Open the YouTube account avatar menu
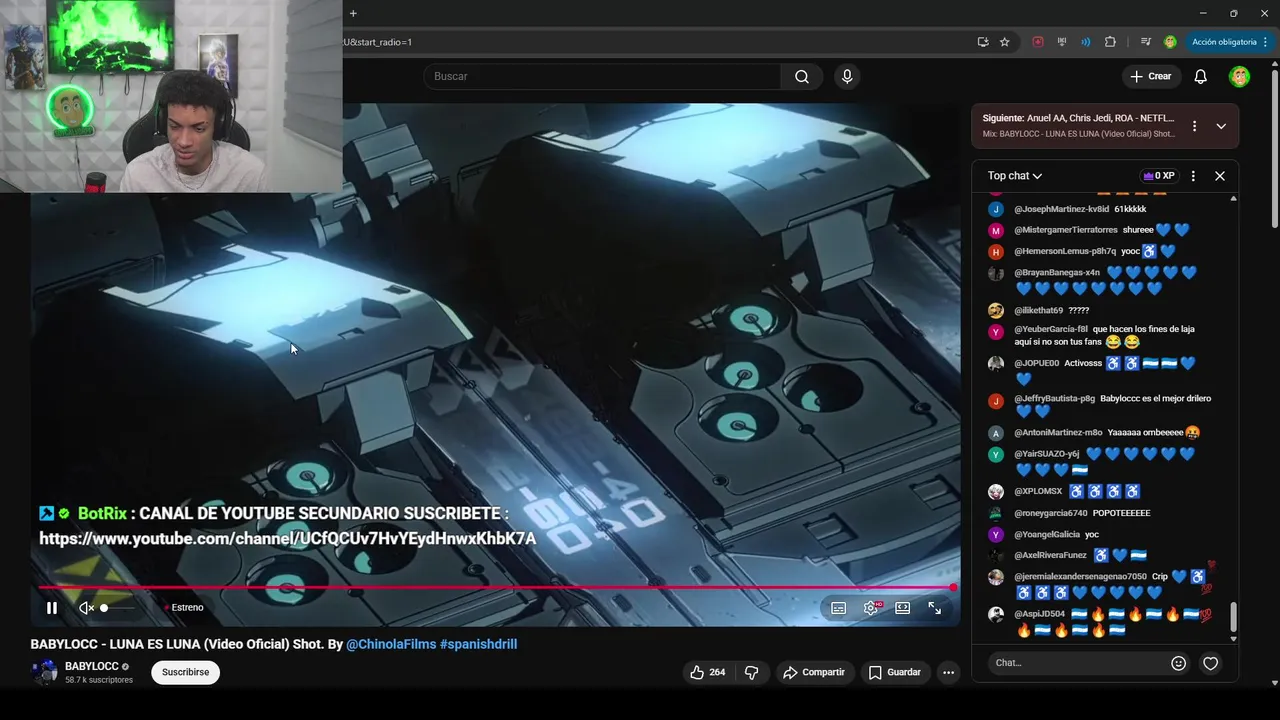This screenshot has height=720, width=1280. click(1239, 76)
